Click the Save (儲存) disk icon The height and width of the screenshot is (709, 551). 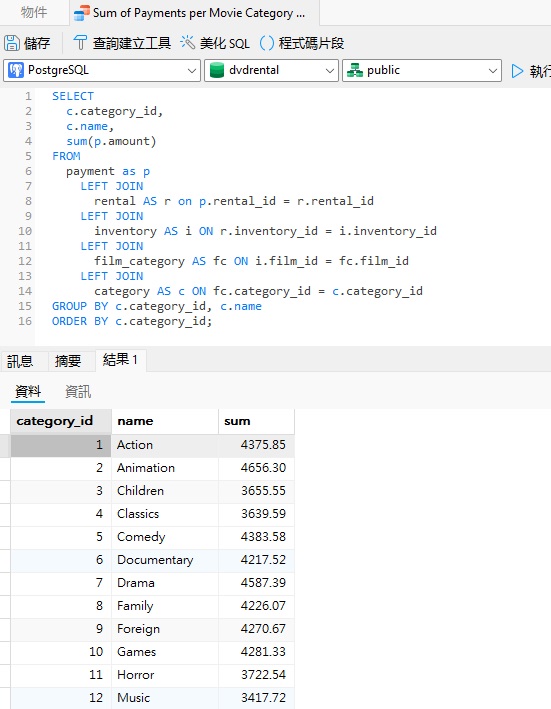(x=12, y=43)
